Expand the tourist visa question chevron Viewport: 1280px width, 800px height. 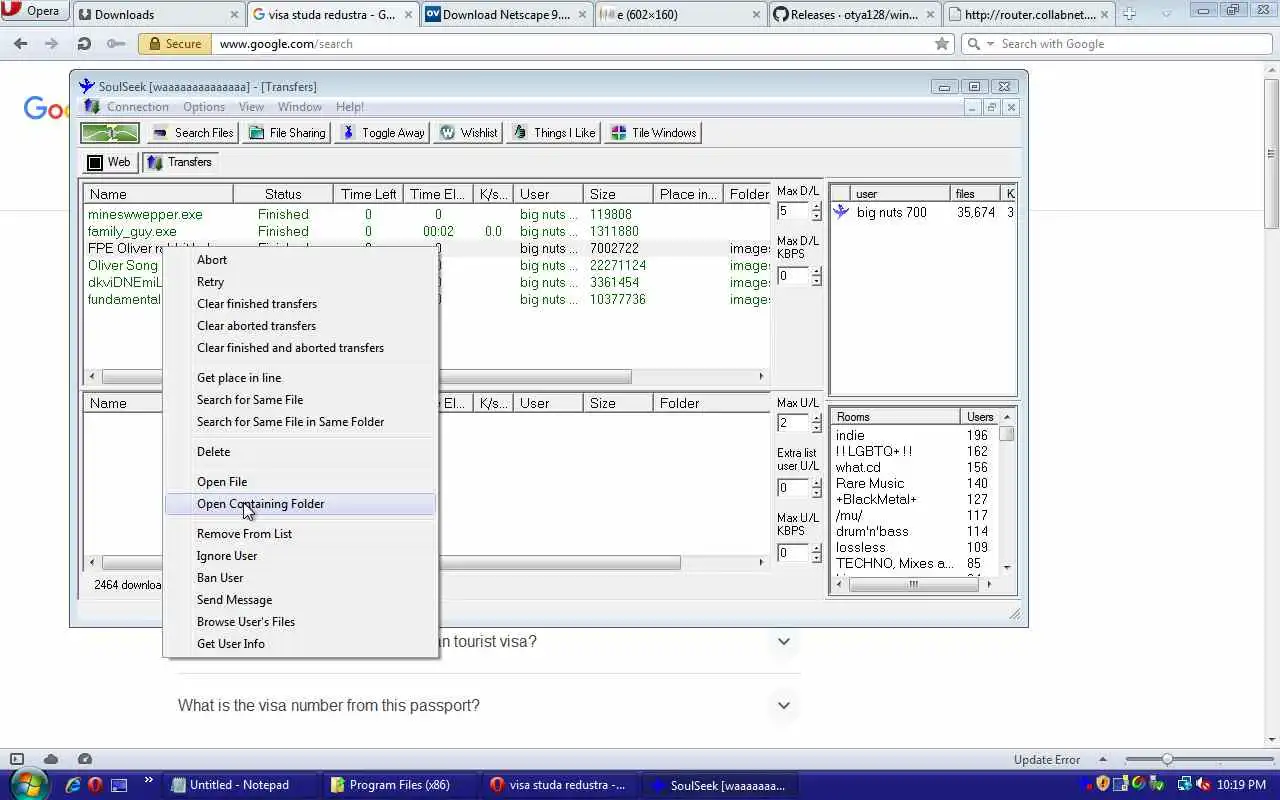[x=784, y=641]
